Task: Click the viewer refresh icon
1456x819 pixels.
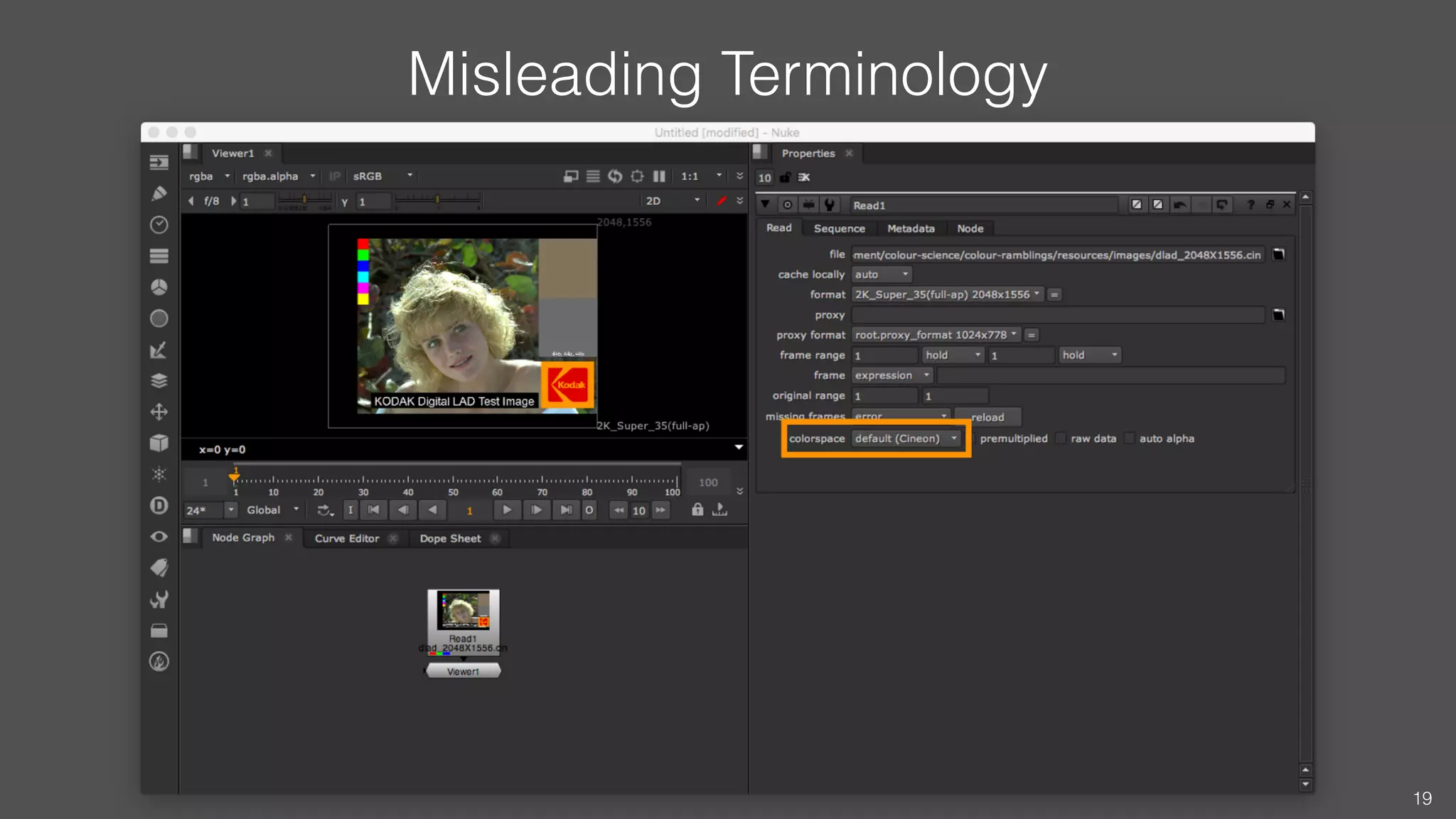Action: click(x=615, y=176)
